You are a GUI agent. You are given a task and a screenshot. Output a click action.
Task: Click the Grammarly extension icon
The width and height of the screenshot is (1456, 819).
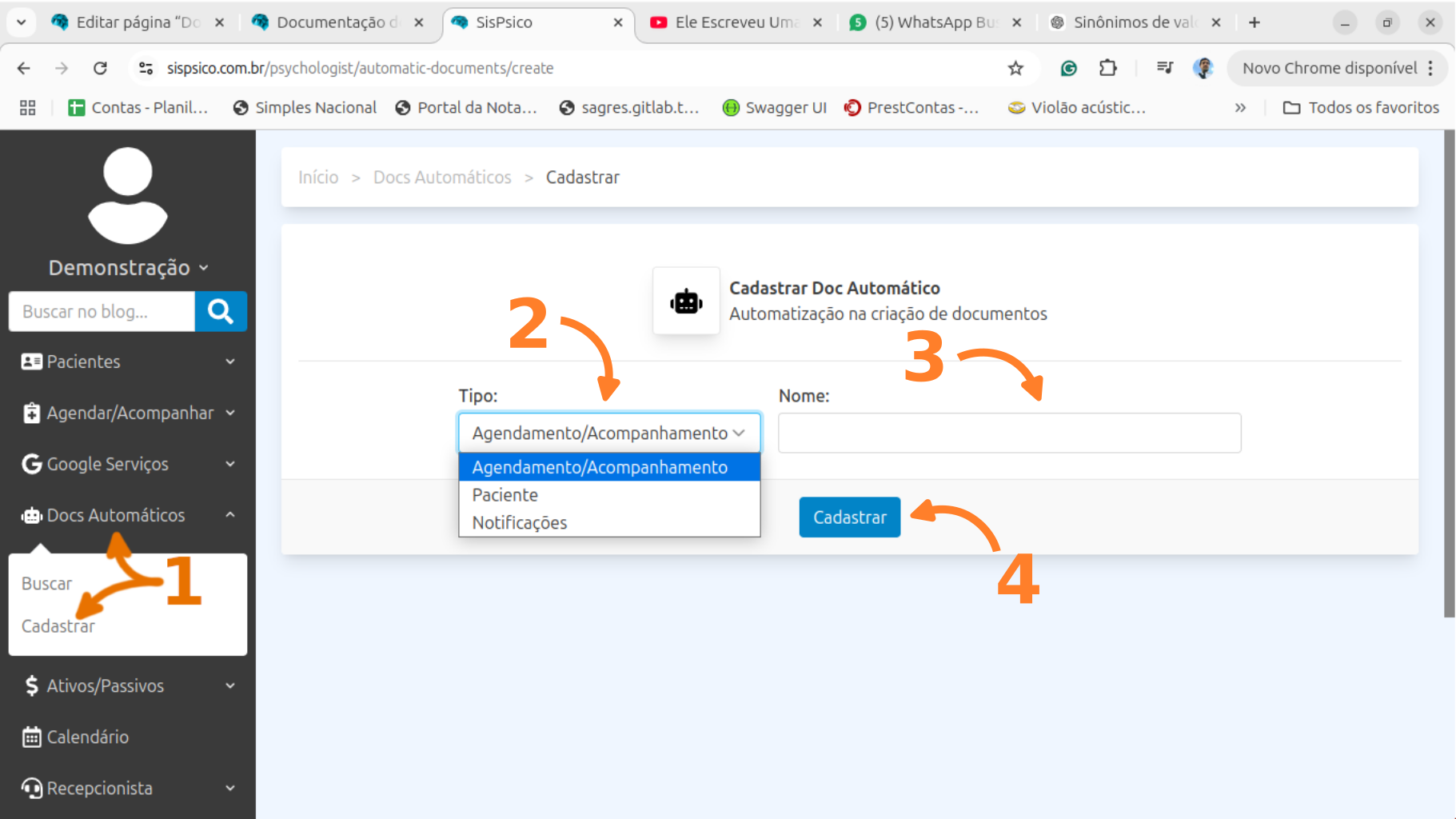tap(1068, 68)
